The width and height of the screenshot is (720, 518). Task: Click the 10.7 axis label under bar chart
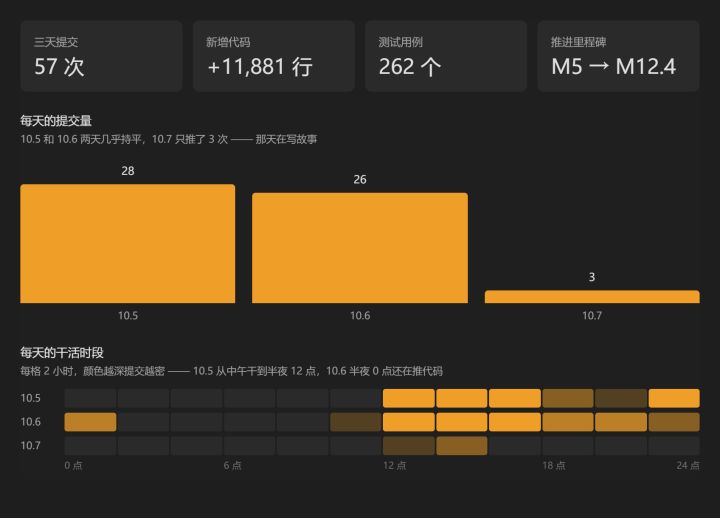click(x=592, y=315)
